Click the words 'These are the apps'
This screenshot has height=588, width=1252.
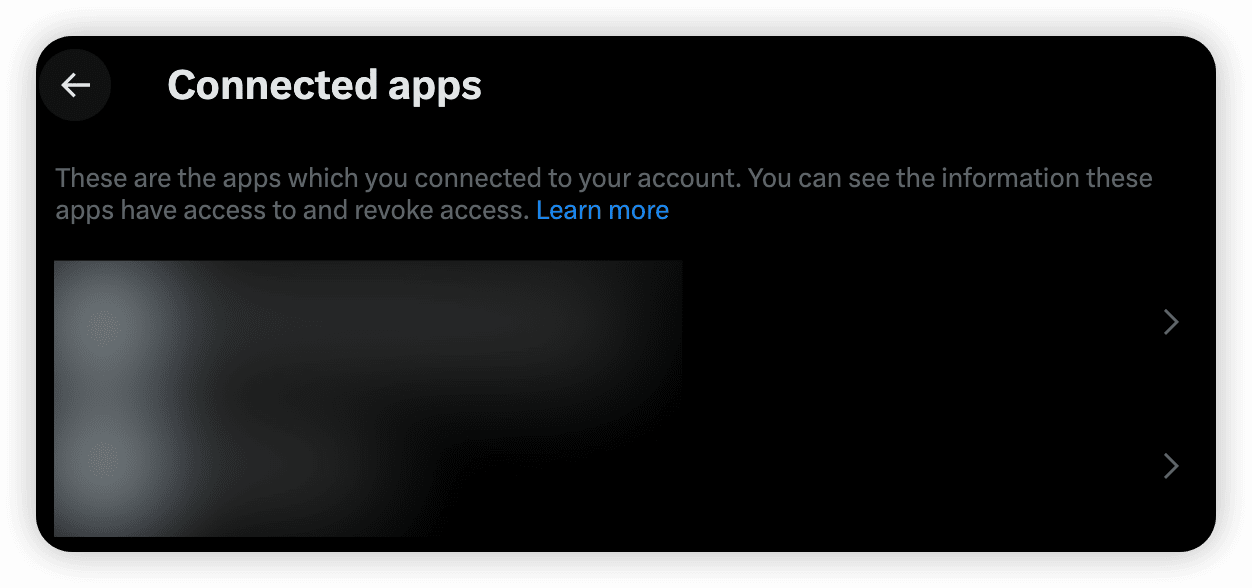[x=169, y=179]
